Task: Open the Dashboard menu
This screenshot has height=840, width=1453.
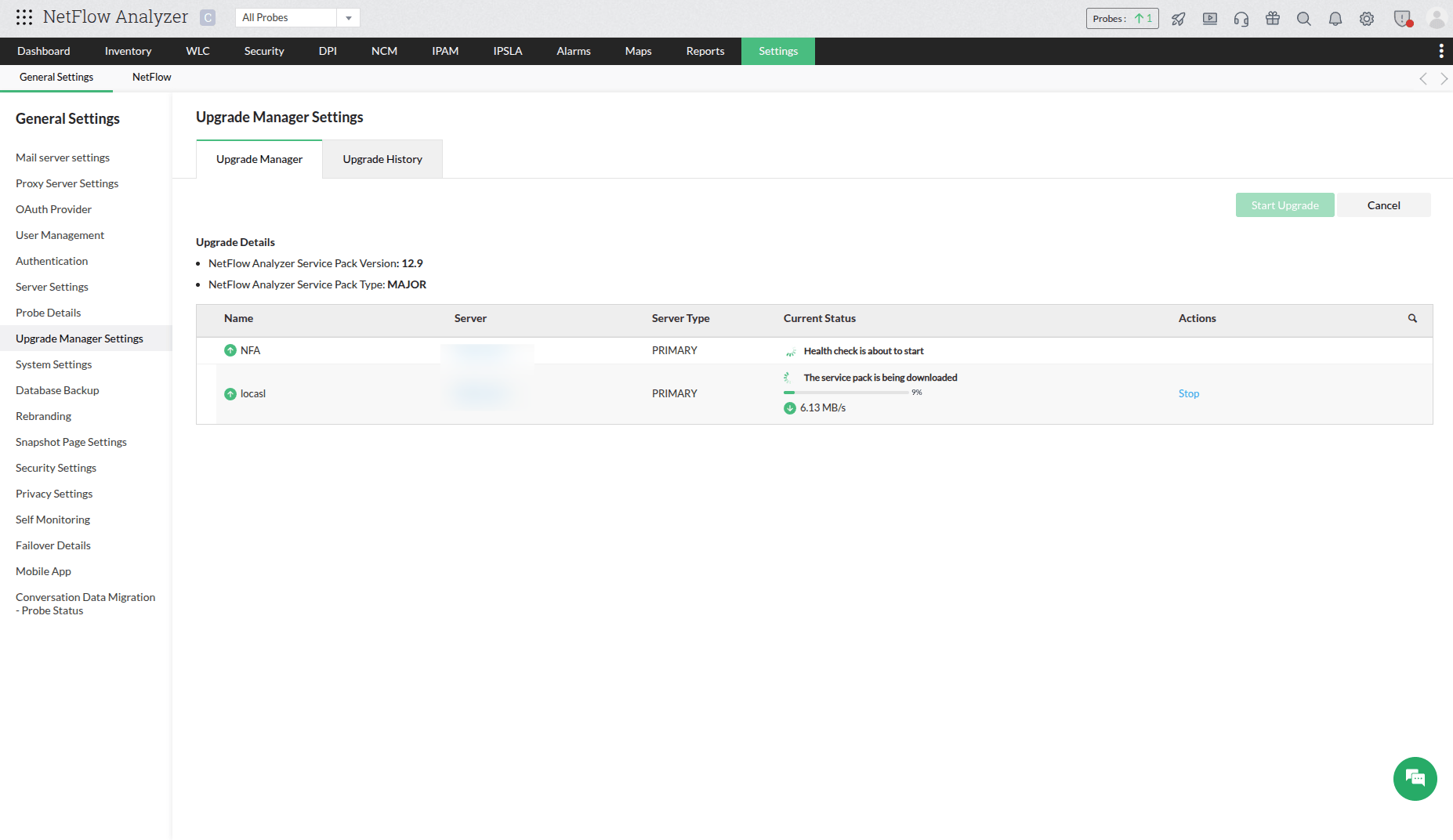Action: point(44,51)
